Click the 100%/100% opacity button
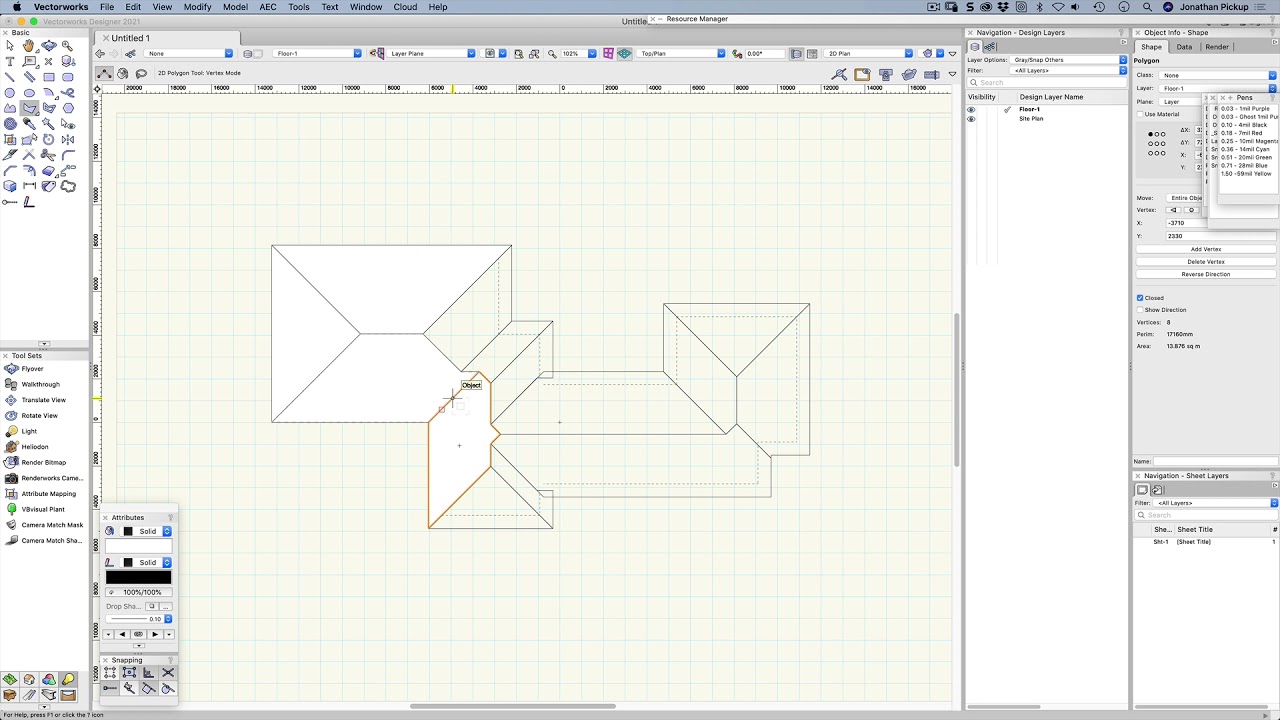Viewport: 1280px width, 720px height. [139, 592]
